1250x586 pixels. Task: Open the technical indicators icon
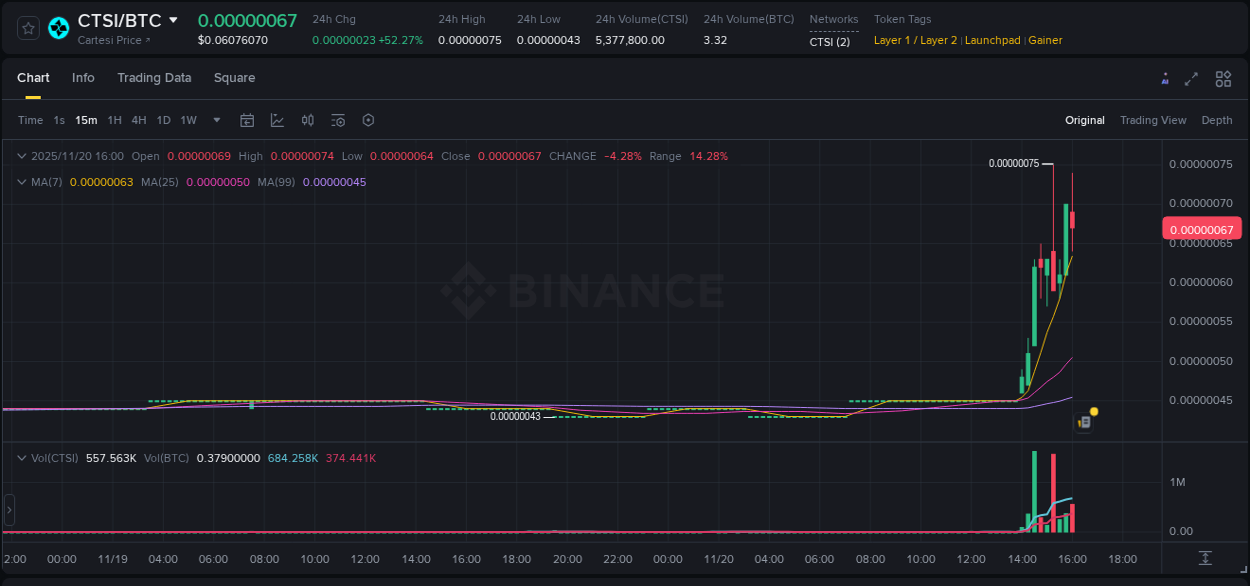[x=307, y=120]
